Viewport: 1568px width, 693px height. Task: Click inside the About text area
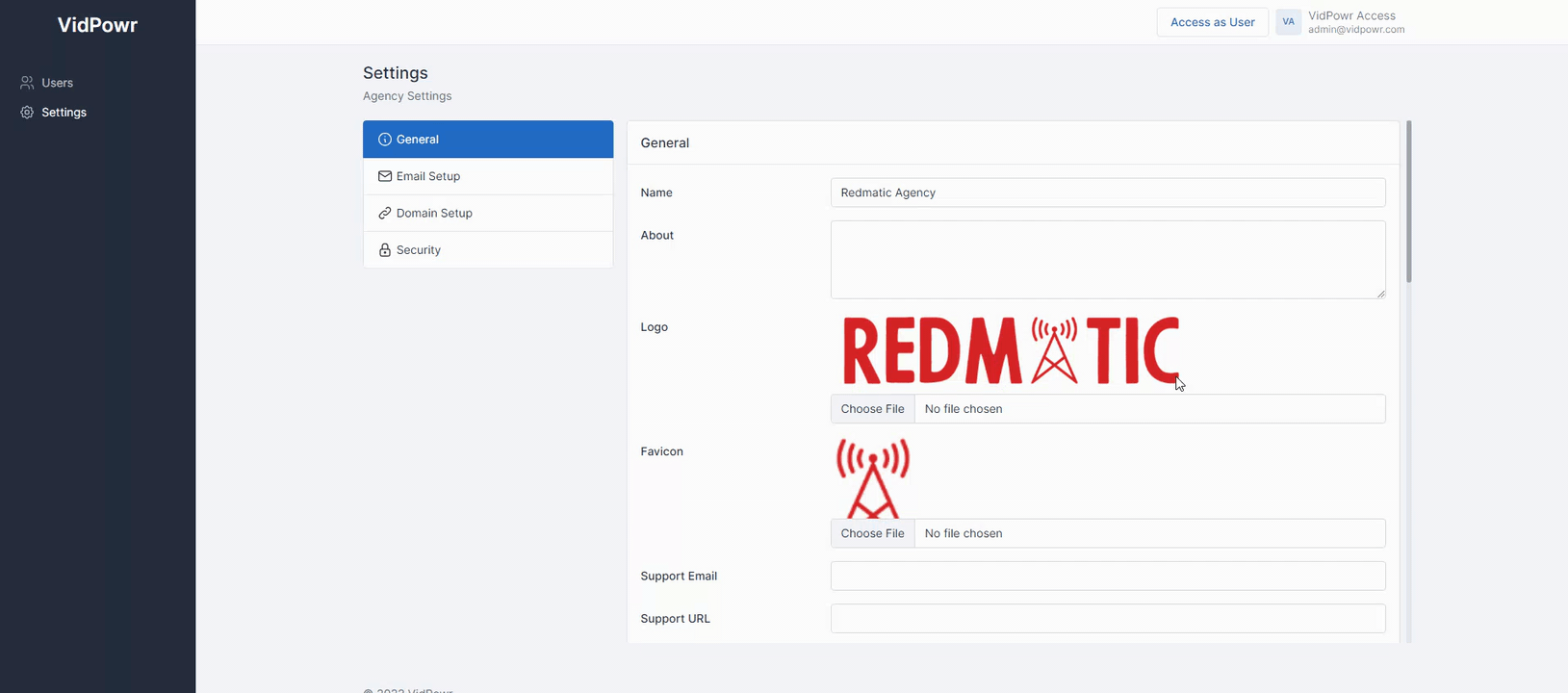(x=1108, y=260)
